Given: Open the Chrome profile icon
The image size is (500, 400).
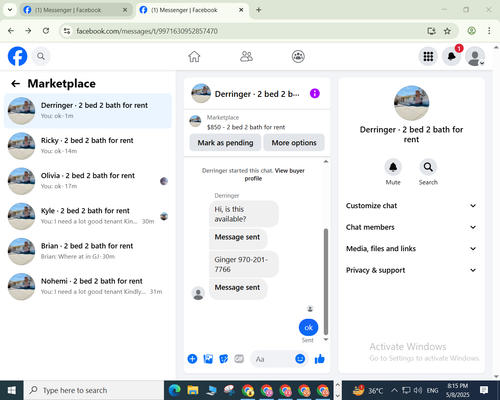Looking at the screenshot, I should click(x=471, y=31).
